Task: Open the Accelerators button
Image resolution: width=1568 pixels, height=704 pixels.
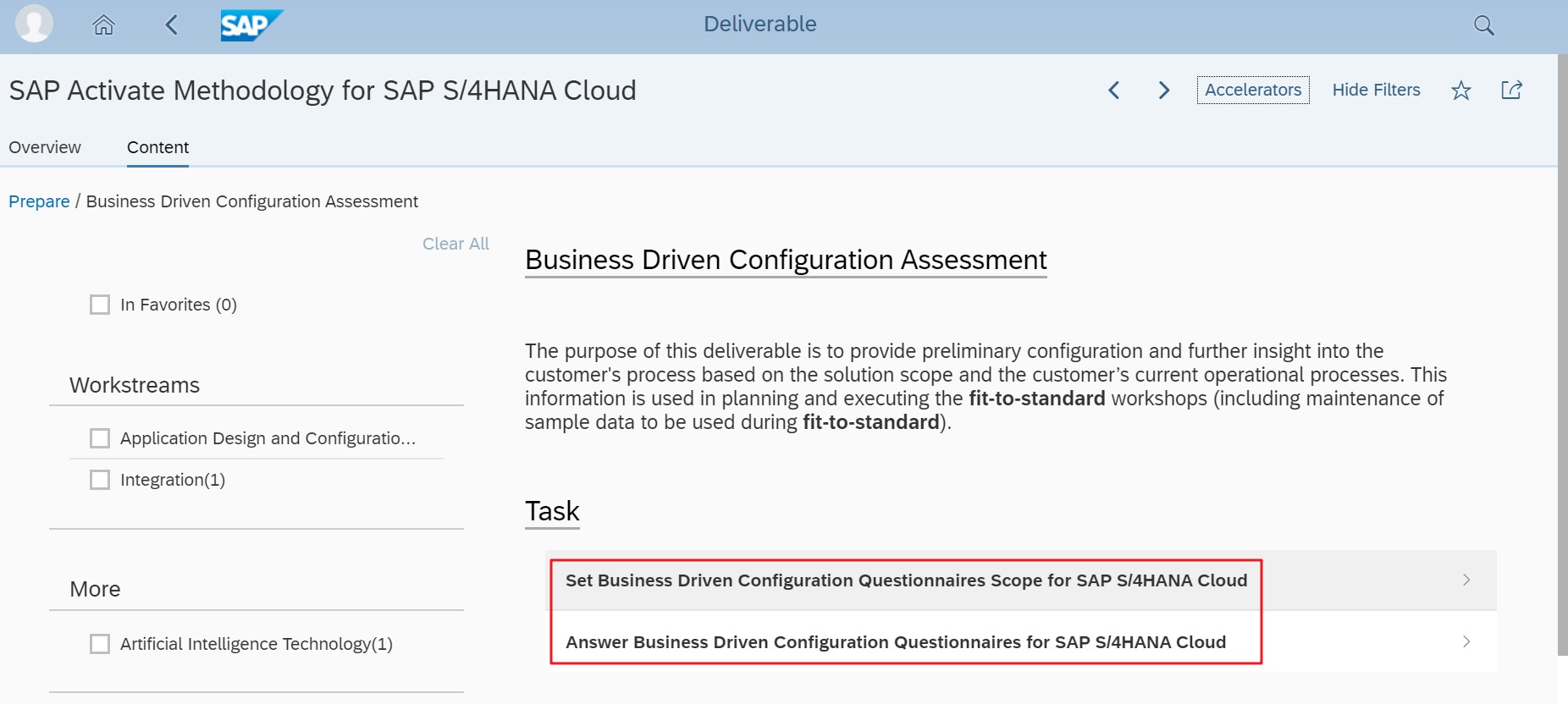Action: click(x=1253, y=90)
